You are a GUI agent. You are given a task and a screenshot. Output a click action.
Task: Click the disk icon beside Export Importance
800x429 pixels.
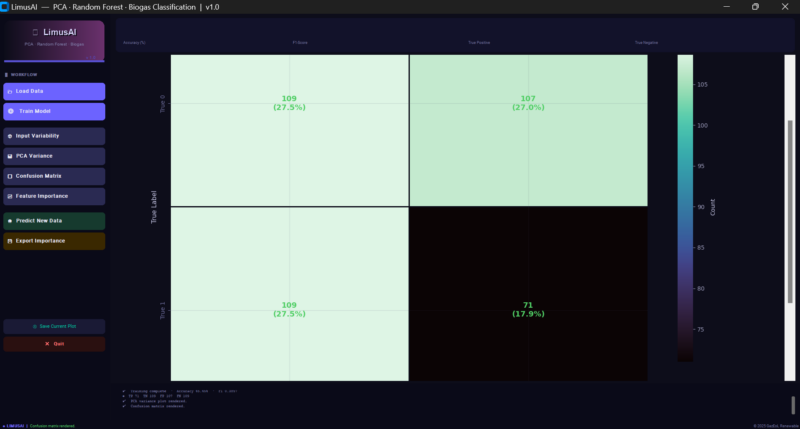click(x=10, y=241)
